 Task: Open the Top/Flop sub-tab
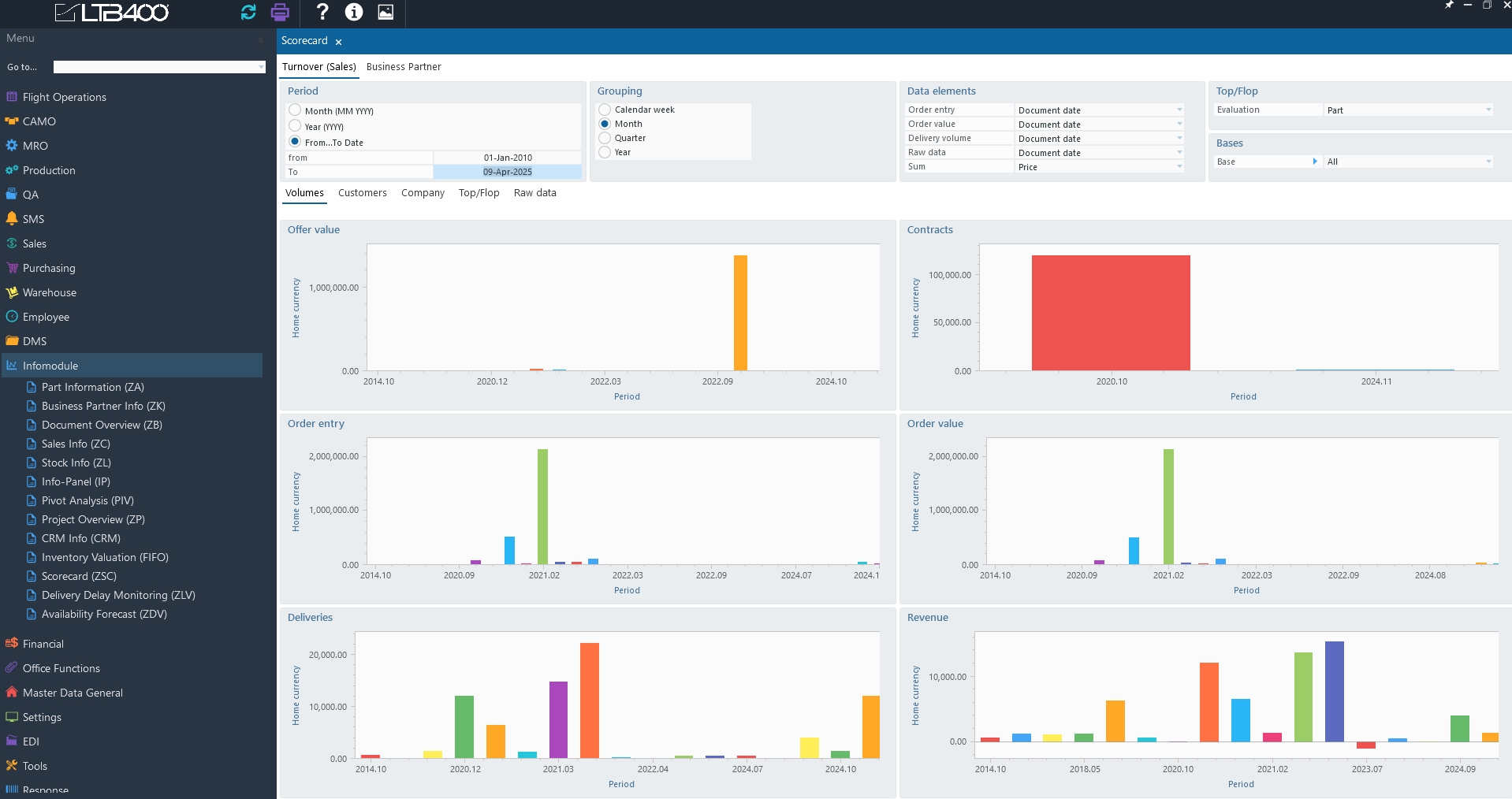pos(479,193)
